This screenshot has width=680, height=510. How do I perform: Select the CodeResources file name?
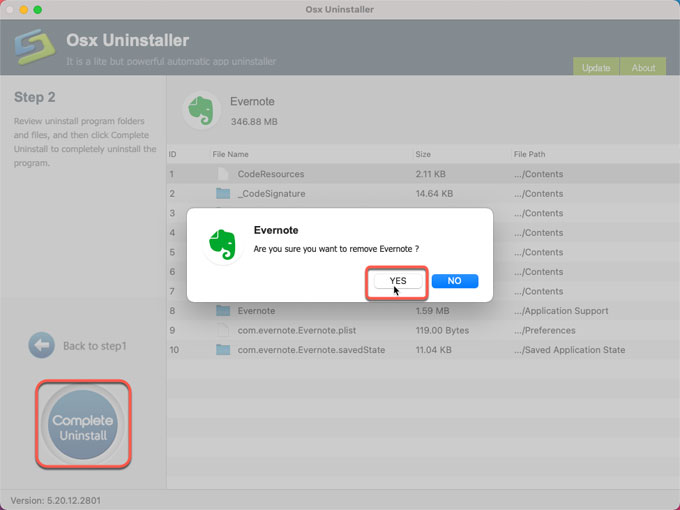[271, 174]
